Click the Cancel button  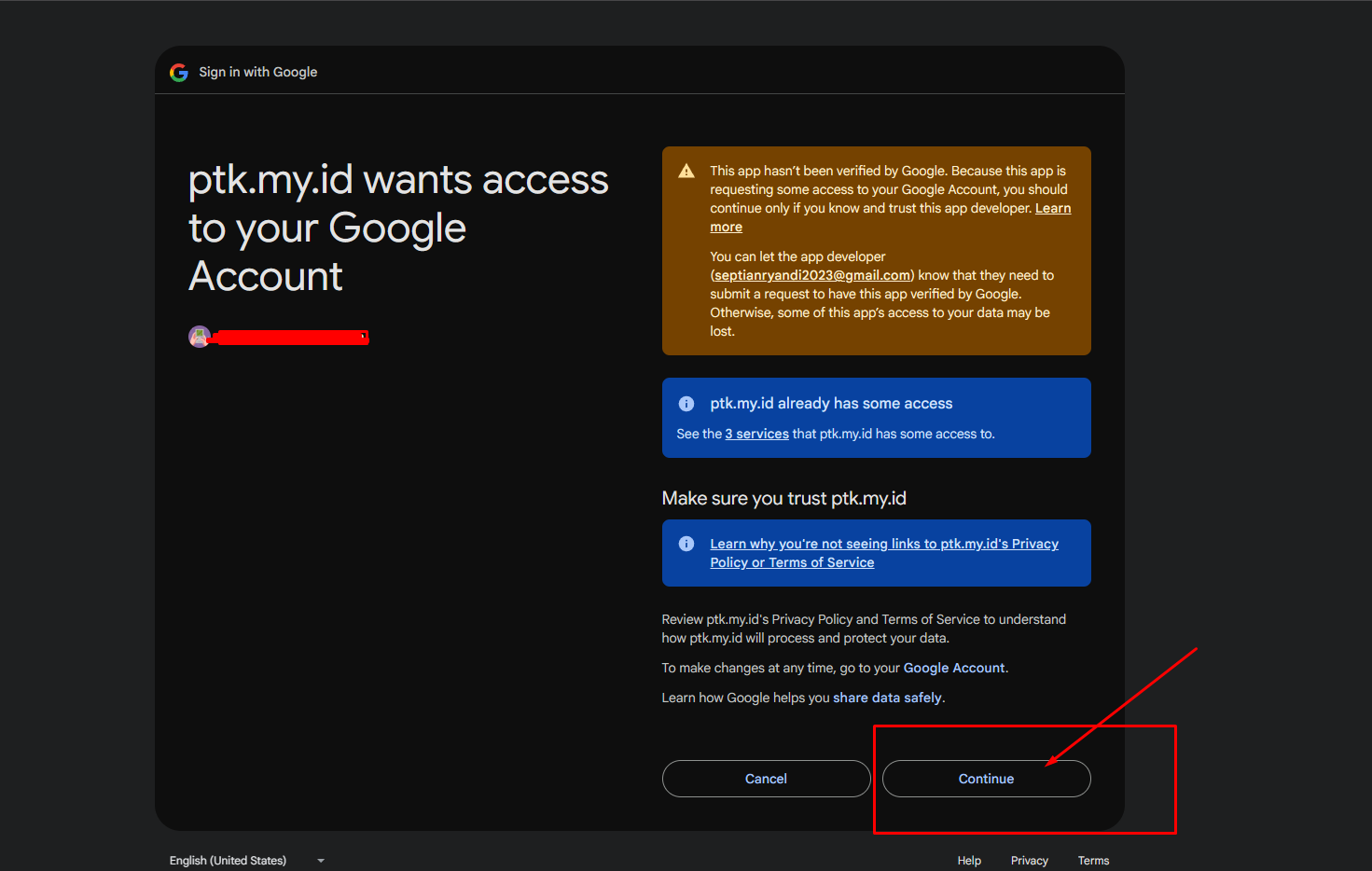point(766,779)
